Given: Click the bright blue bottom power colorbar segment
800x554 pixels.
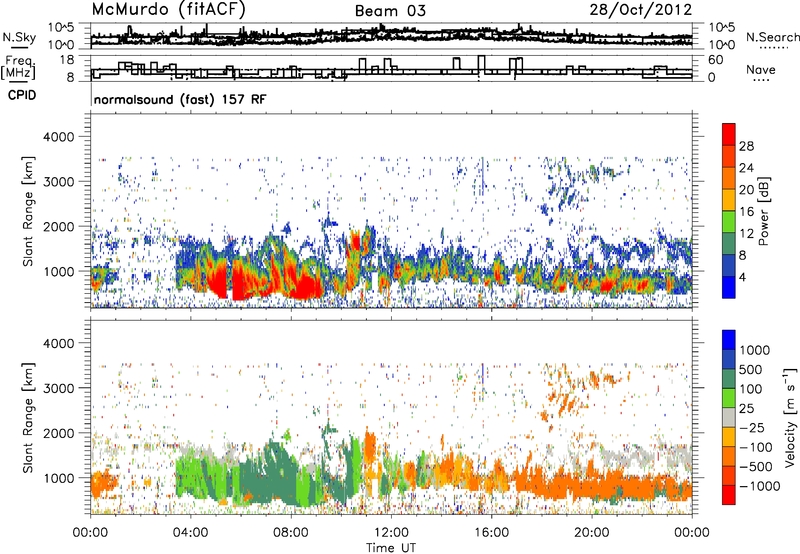Looking at the screenshot, I should (x=729, y=287).
